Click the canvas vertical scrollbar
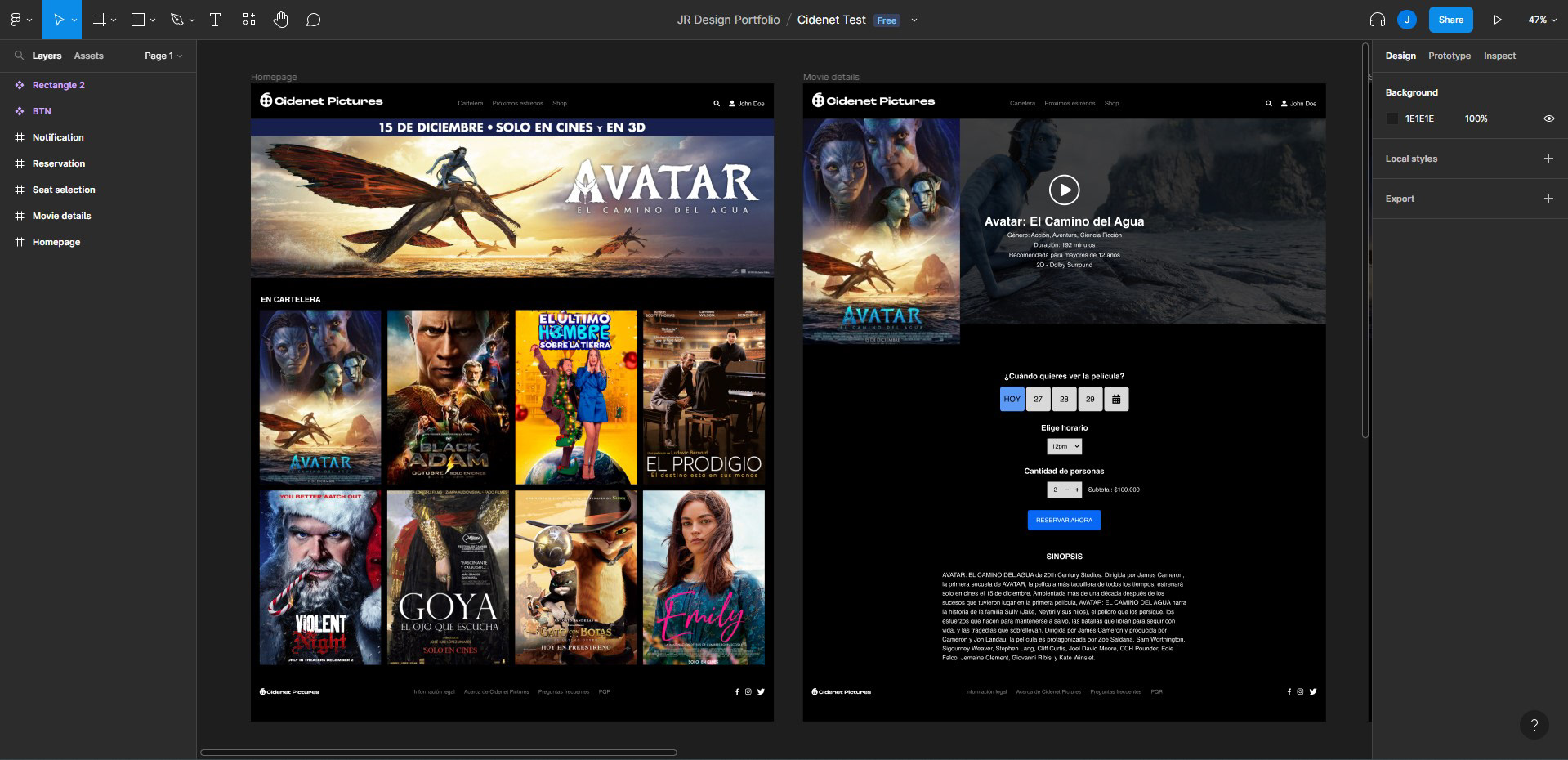 click(x=1365, y=240)
